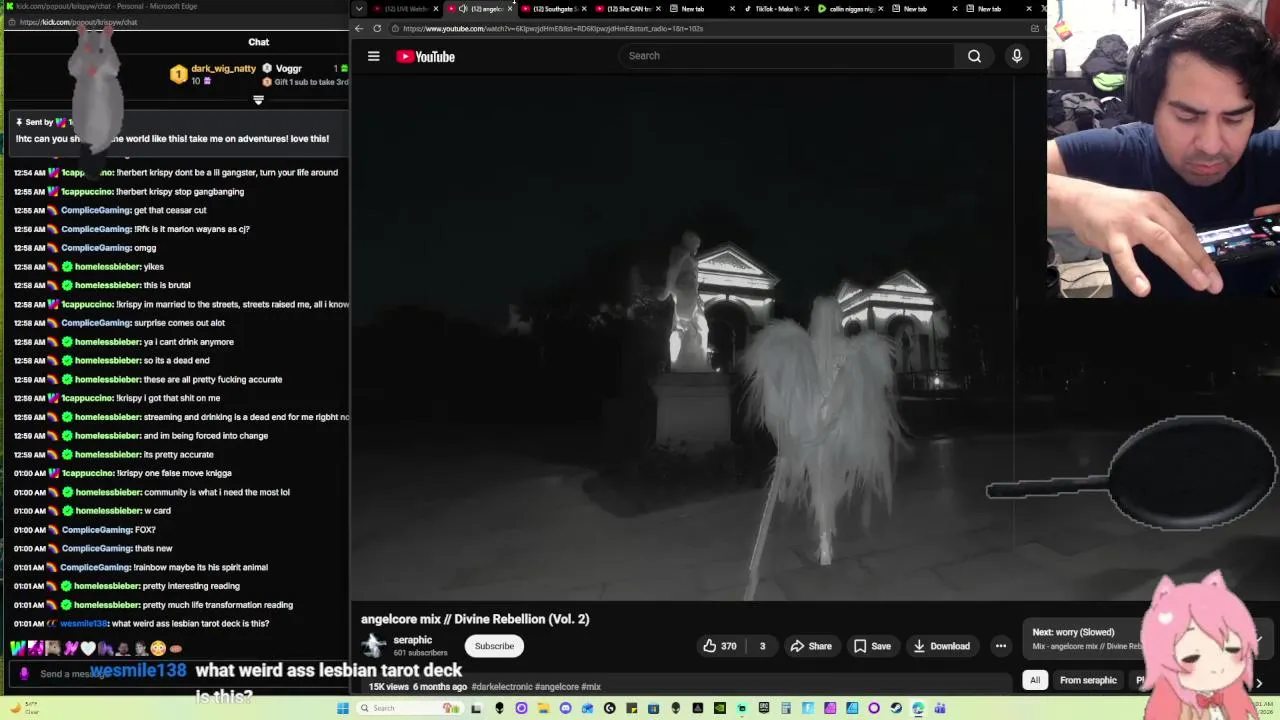Save the video to a playlist

872,646
